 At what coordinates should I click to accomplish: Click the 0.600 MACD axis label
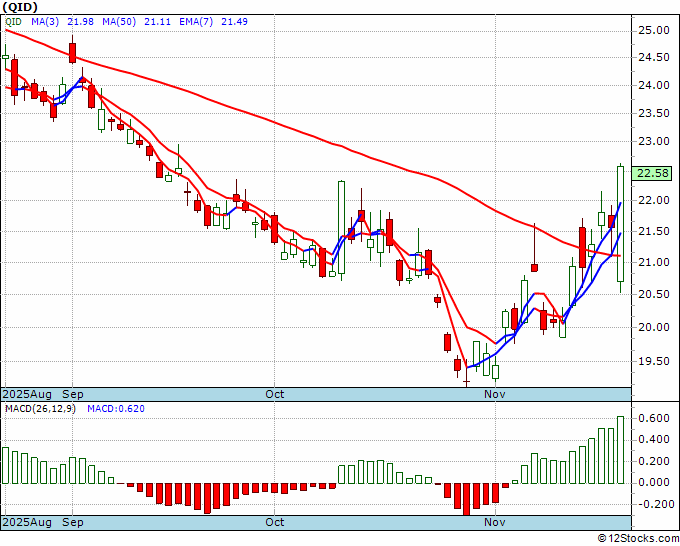(654, 418)
